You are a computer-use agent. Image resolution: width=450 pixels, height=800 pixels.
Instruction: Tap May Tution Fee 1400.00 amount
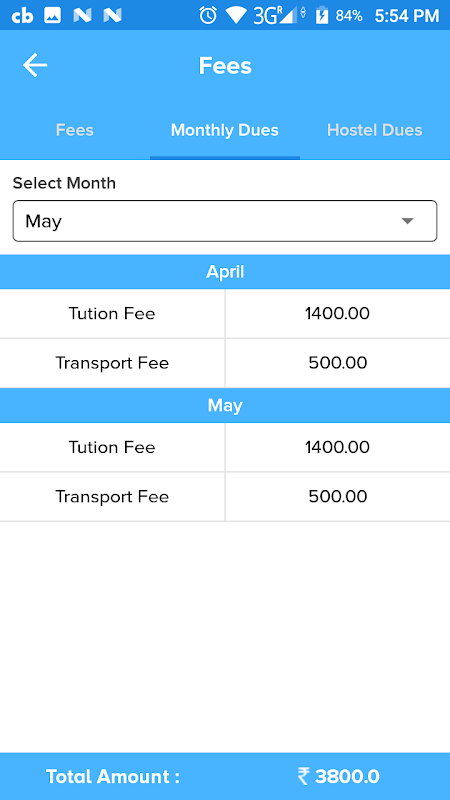point(337,447)
